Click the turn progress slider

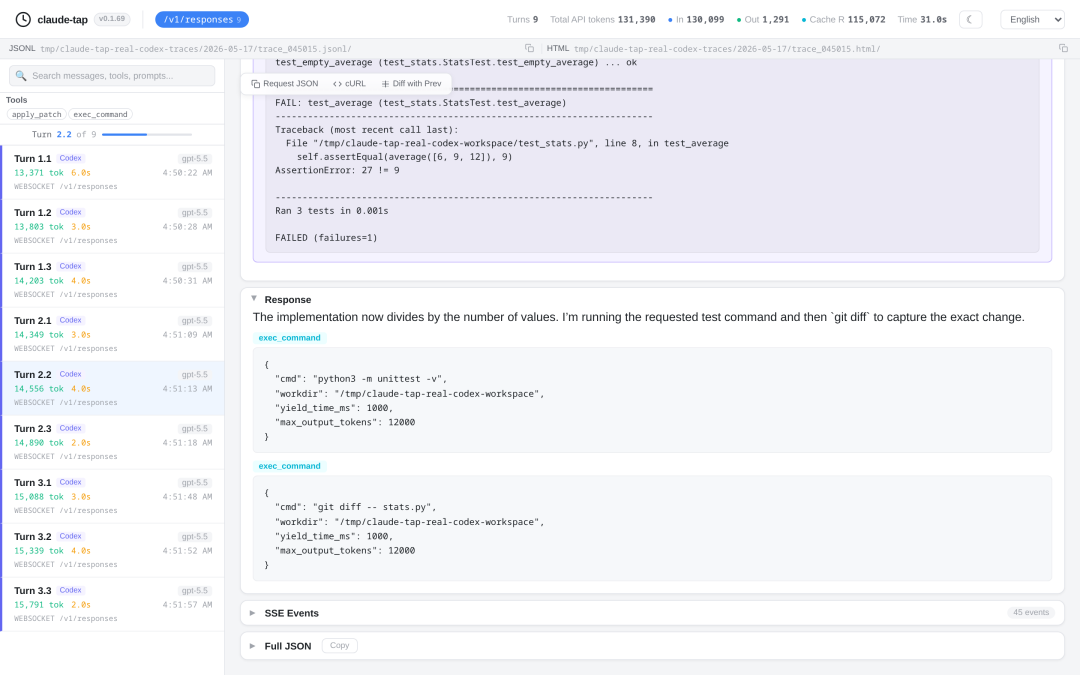[x=147, y=134]
